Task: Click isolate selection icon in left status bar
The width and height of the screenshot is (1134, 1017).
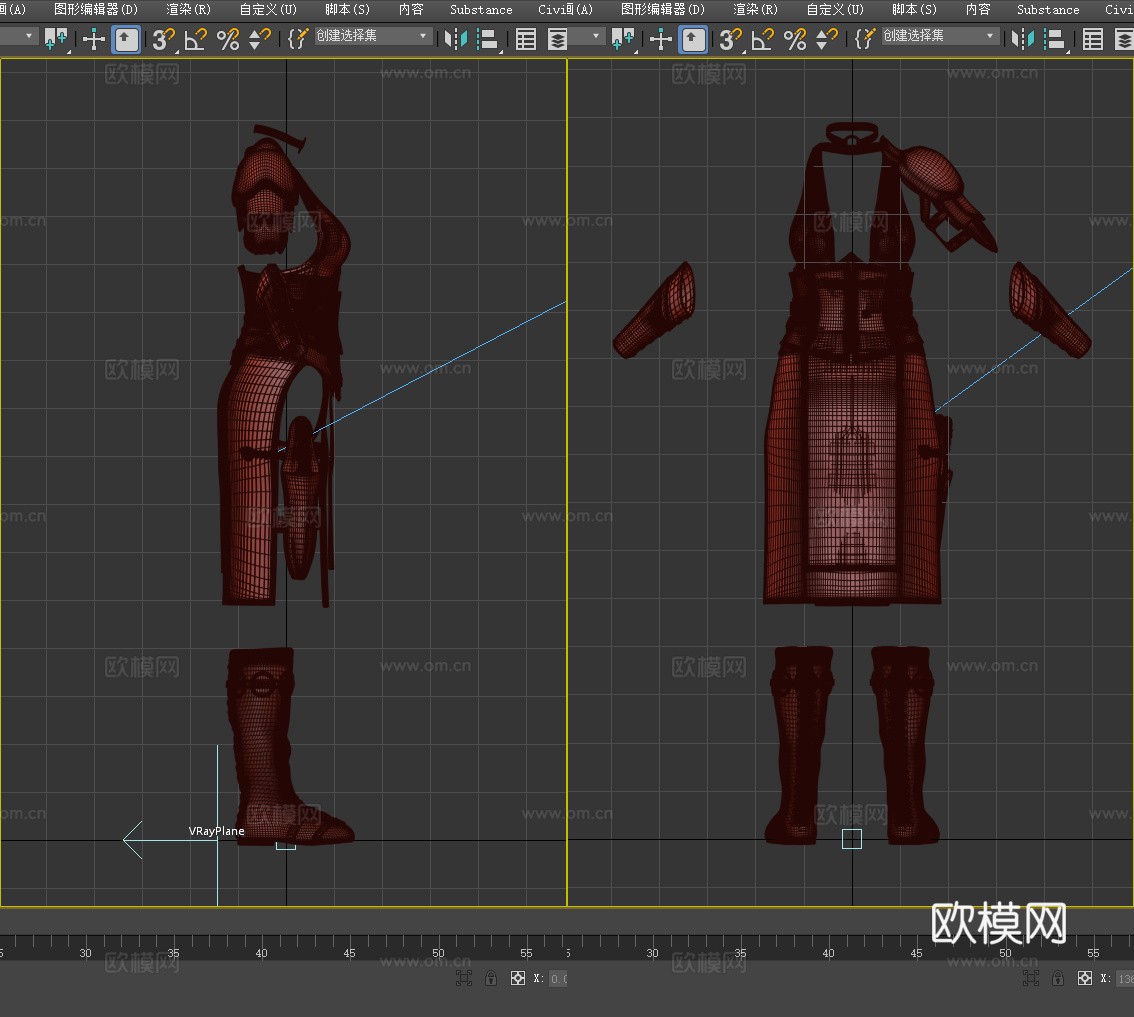Action: point(464,979)
